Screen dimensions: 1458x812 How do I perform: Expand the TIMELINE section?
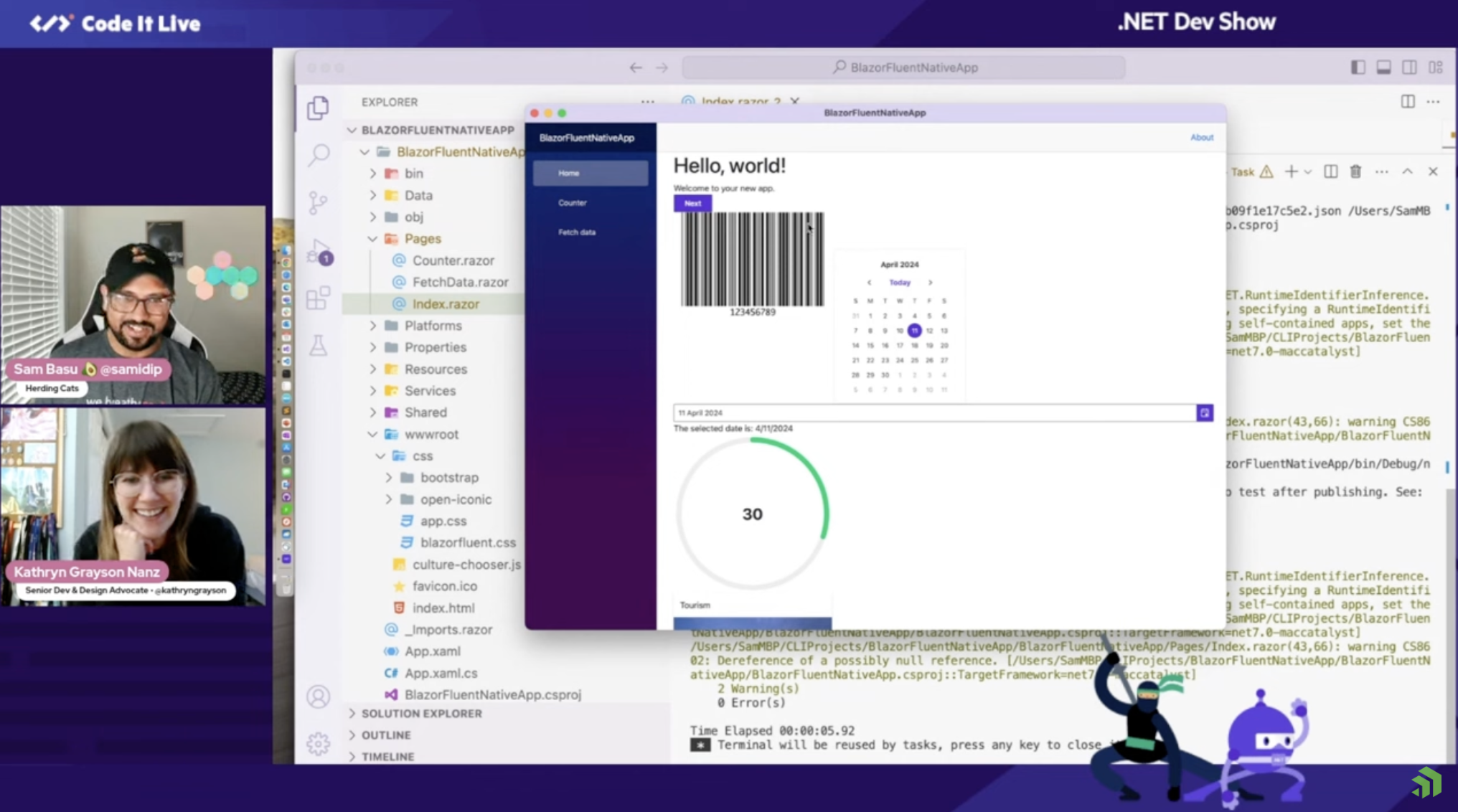click(387, 757)
